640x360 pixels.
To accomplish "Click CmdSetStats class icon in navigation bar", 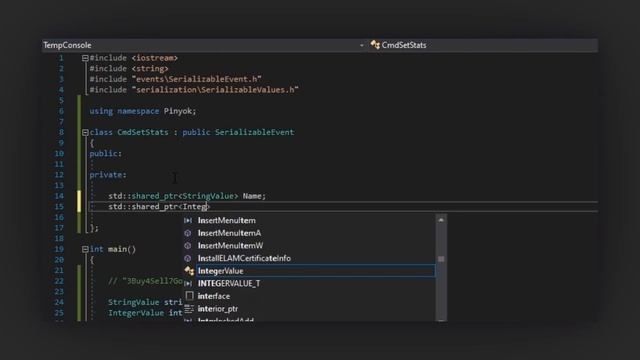I will click(x=375, y=45).
